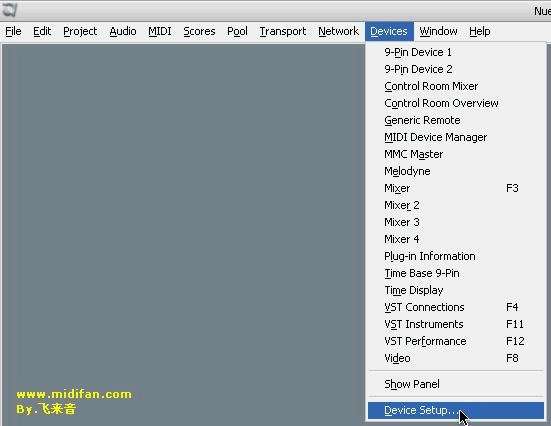The width and height of the screenshot is (551, 426).
Task: Open the Edit menu
Action: click(x=42, y=31)
